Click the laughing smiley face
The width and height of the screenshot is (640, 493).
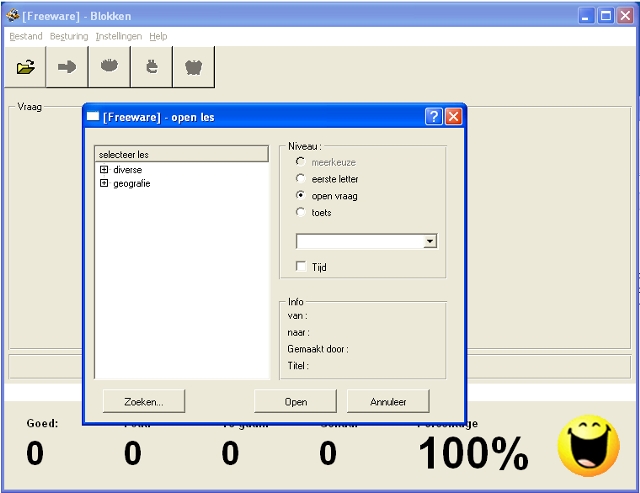588,447
